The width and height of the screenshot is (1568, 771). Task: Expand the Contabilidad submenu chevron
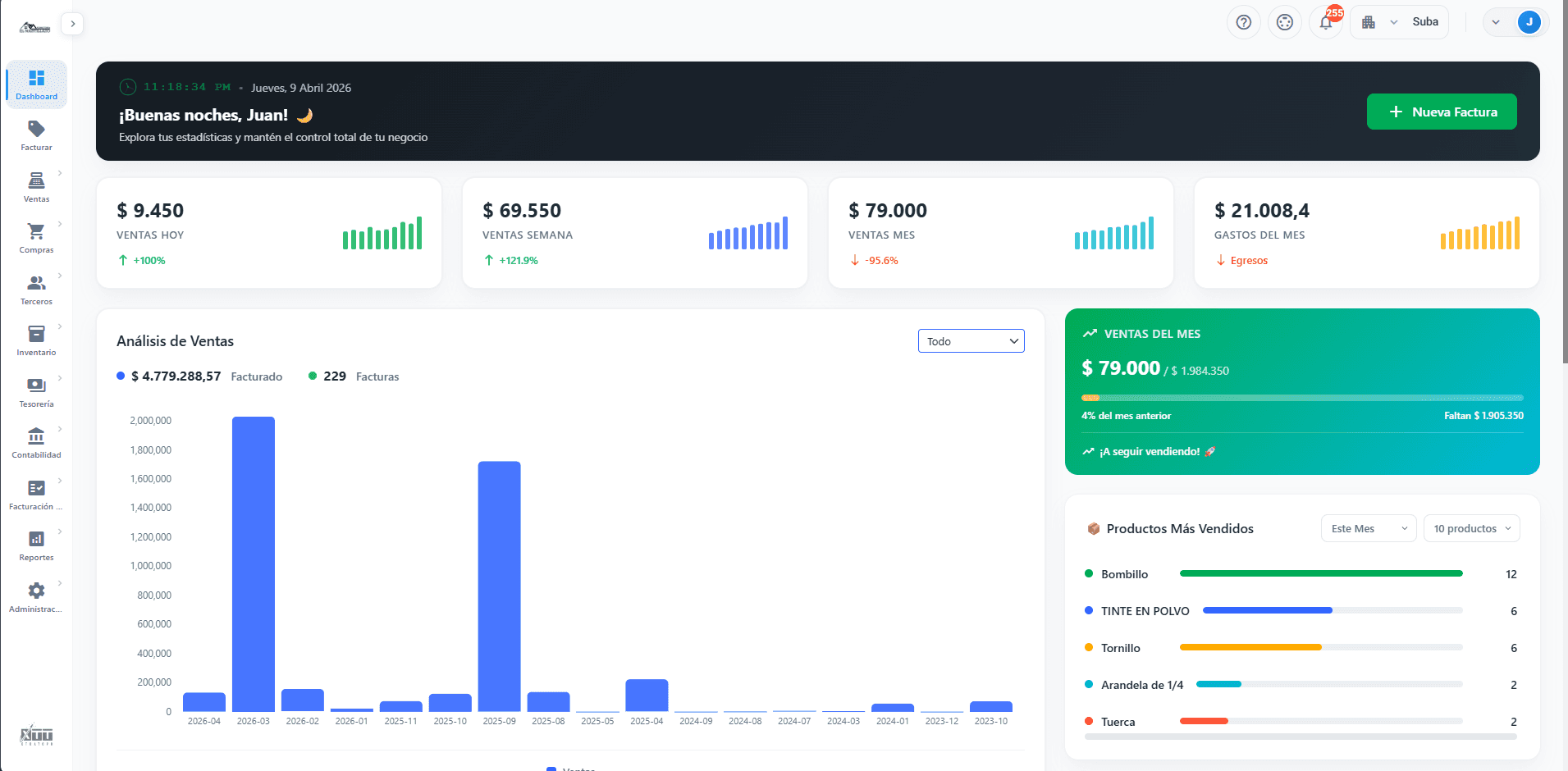click(60, 429)
